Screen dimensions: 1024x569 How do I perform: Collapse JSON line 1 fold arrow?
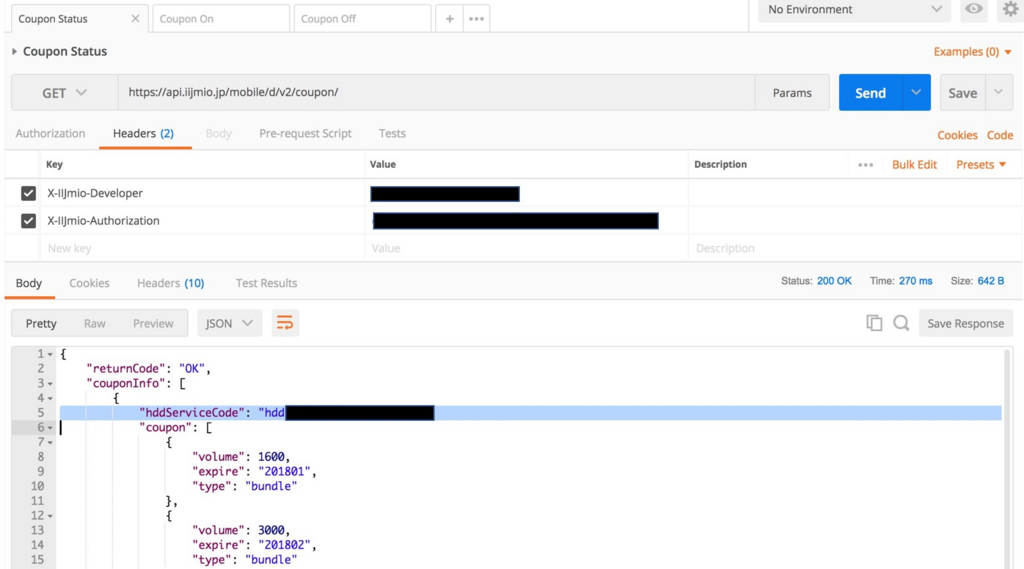click(x=50, y=354)
